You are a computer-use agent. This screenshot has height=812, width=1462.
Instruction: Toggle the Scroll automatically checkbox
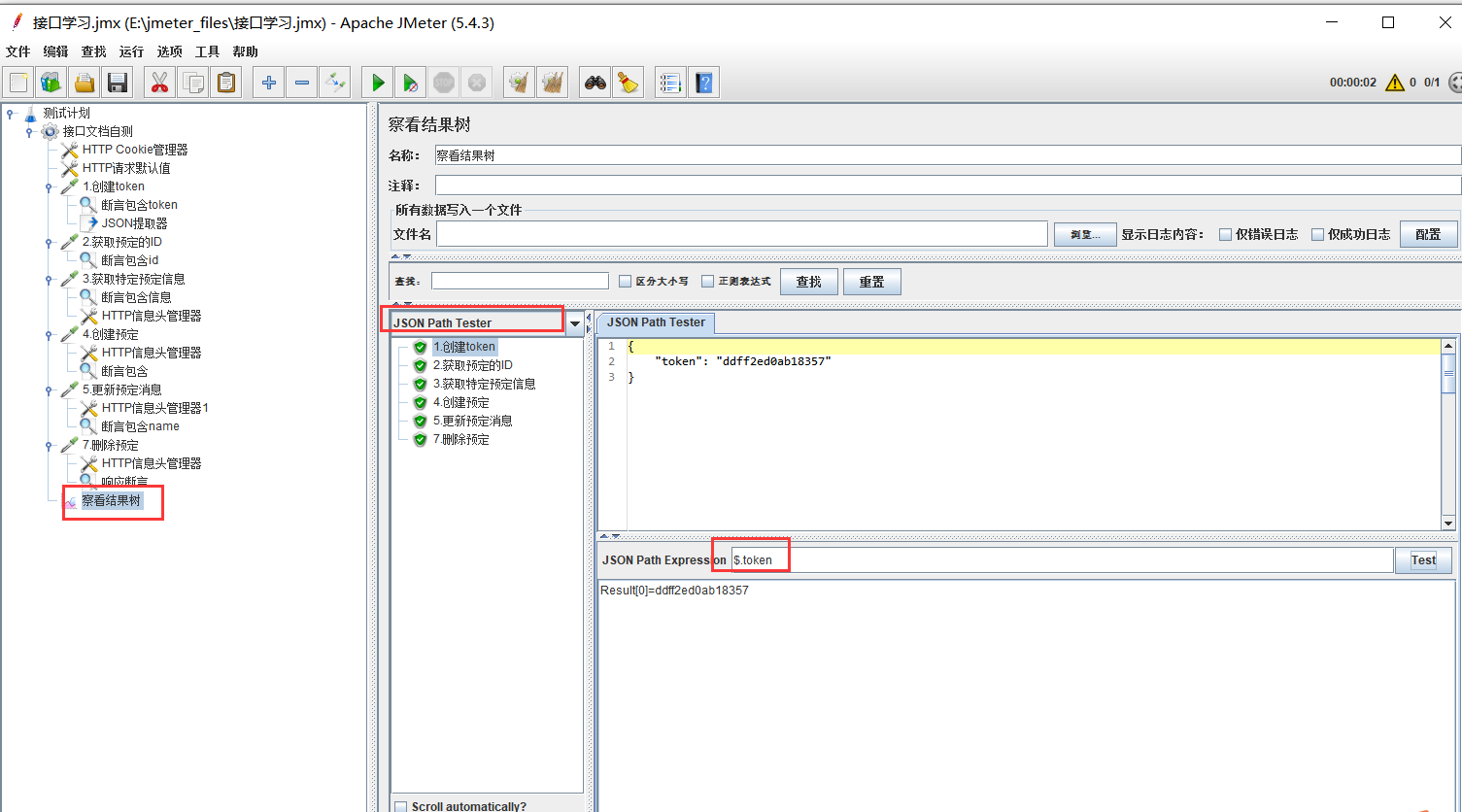pyautogui.click(x=400, y=806)
